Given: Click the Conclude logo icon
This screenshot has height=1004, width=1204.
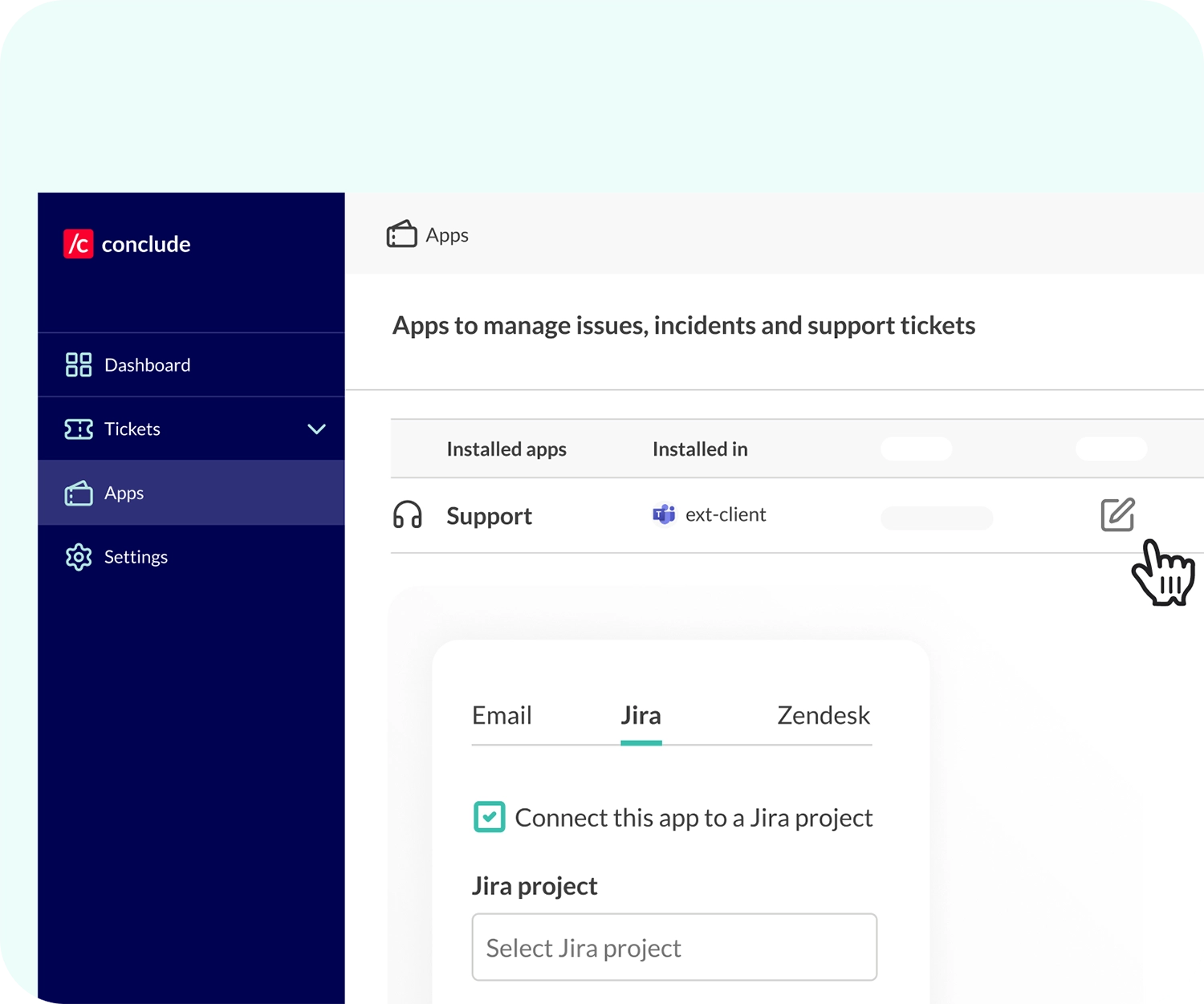Looking at the screenshot, I should 78,244.
